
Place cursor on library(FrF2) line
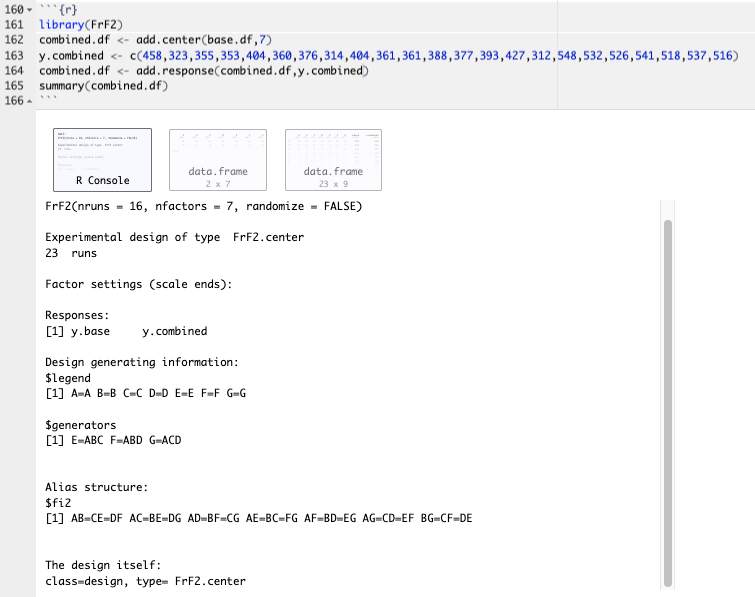pyautogui.click(x=75, y=23)
